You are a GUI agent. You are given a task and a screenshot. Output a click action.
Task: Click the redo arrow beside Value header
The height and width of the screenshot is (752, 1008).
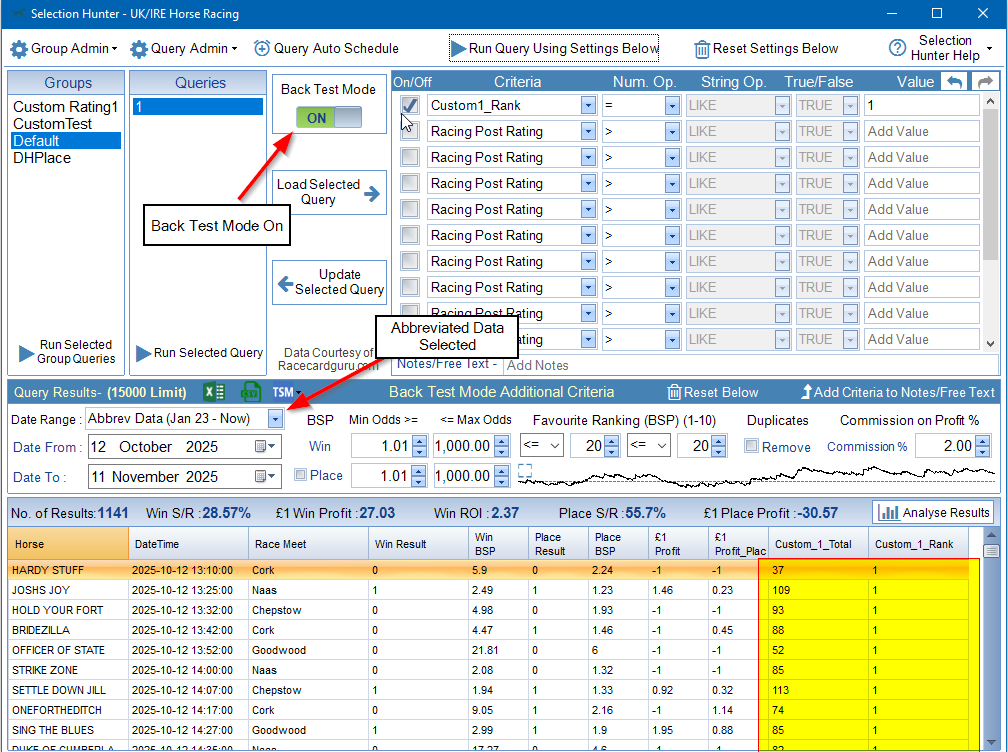[985, 82]
